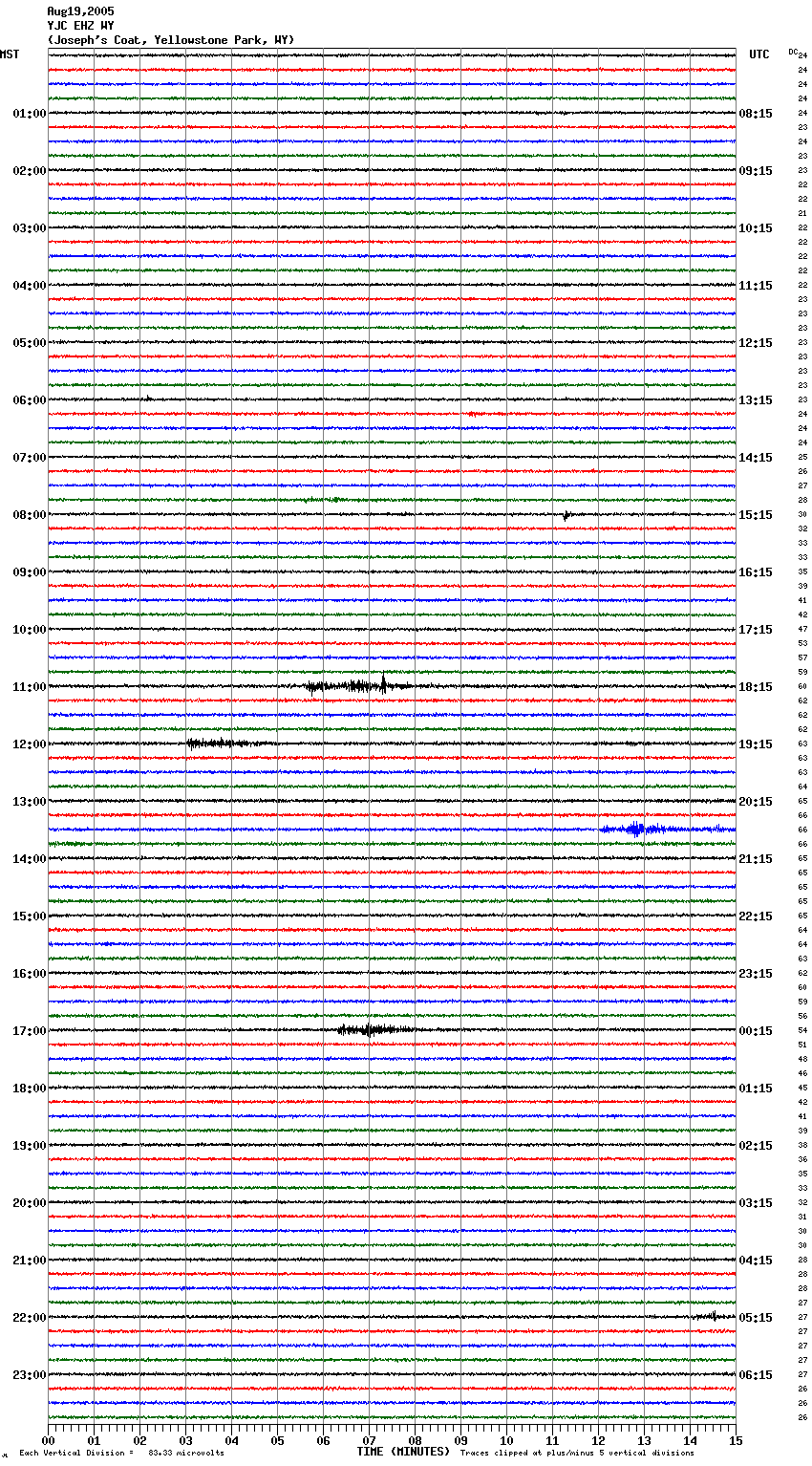Select the 05:00 MST time label
This screenshot has width=812, height=1466.
pyautogui.click(x=29, y=343)
